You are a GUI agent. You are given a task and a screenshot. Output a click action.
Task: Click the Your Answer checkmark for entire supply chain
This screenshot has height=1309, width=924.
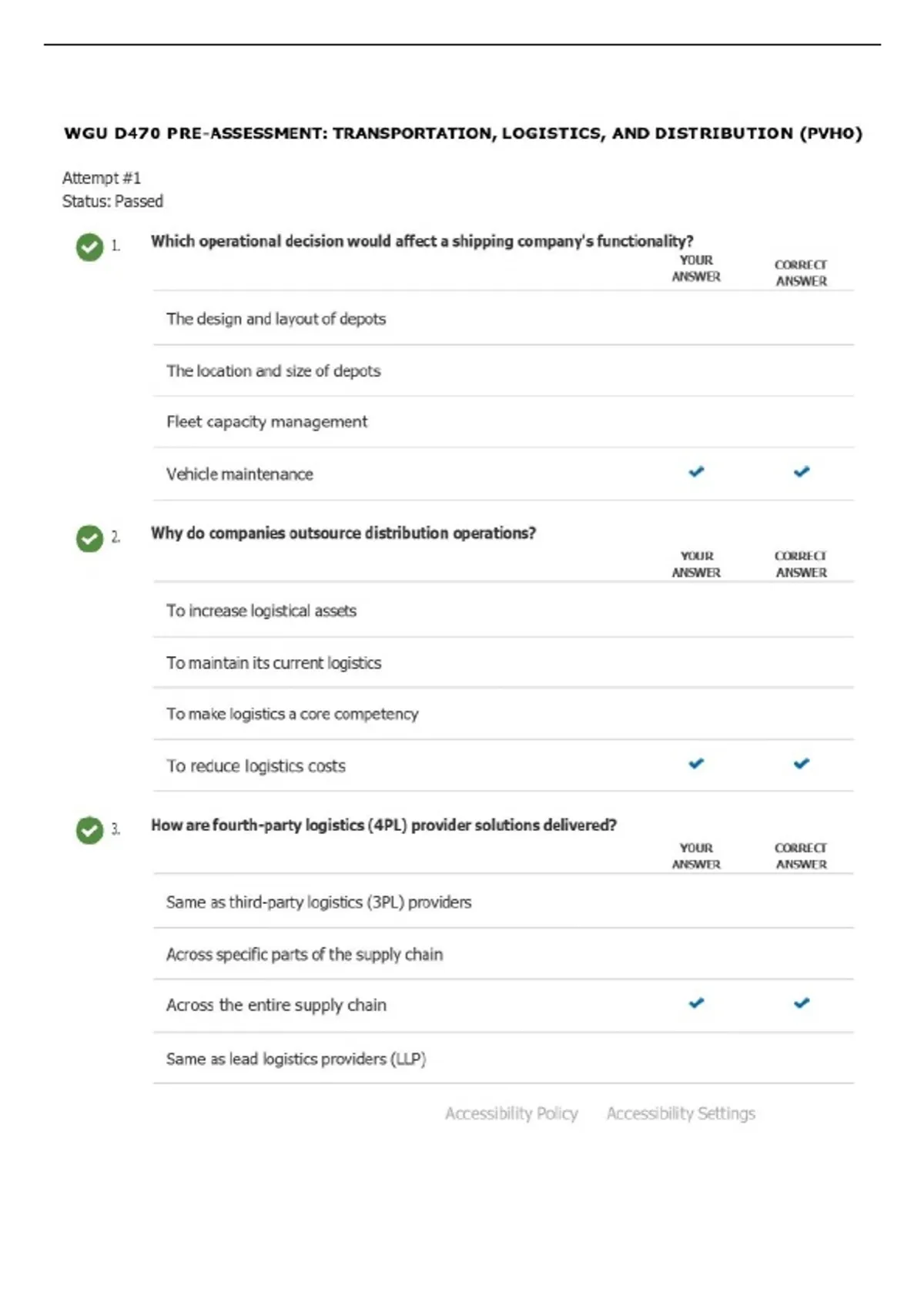click(x=696, y=1003)
